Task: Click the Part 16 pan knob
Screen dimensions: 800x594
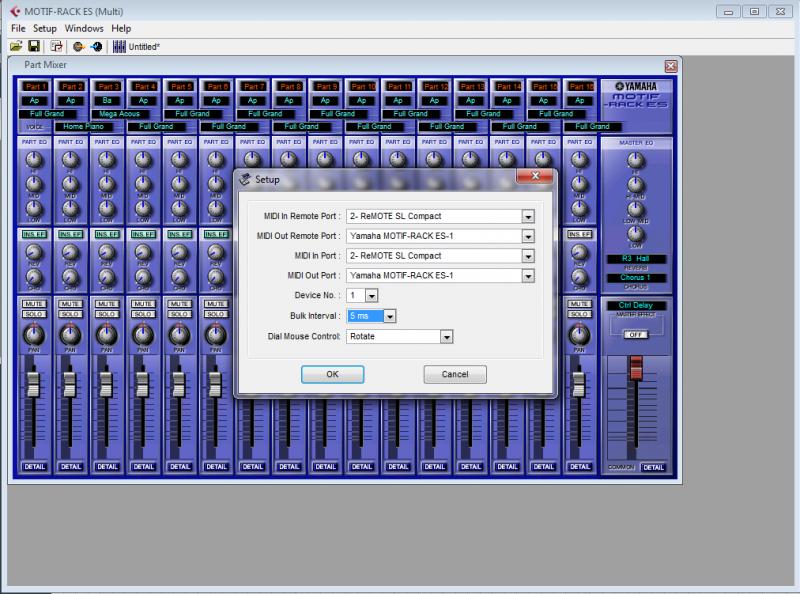Action: point(579,335)
